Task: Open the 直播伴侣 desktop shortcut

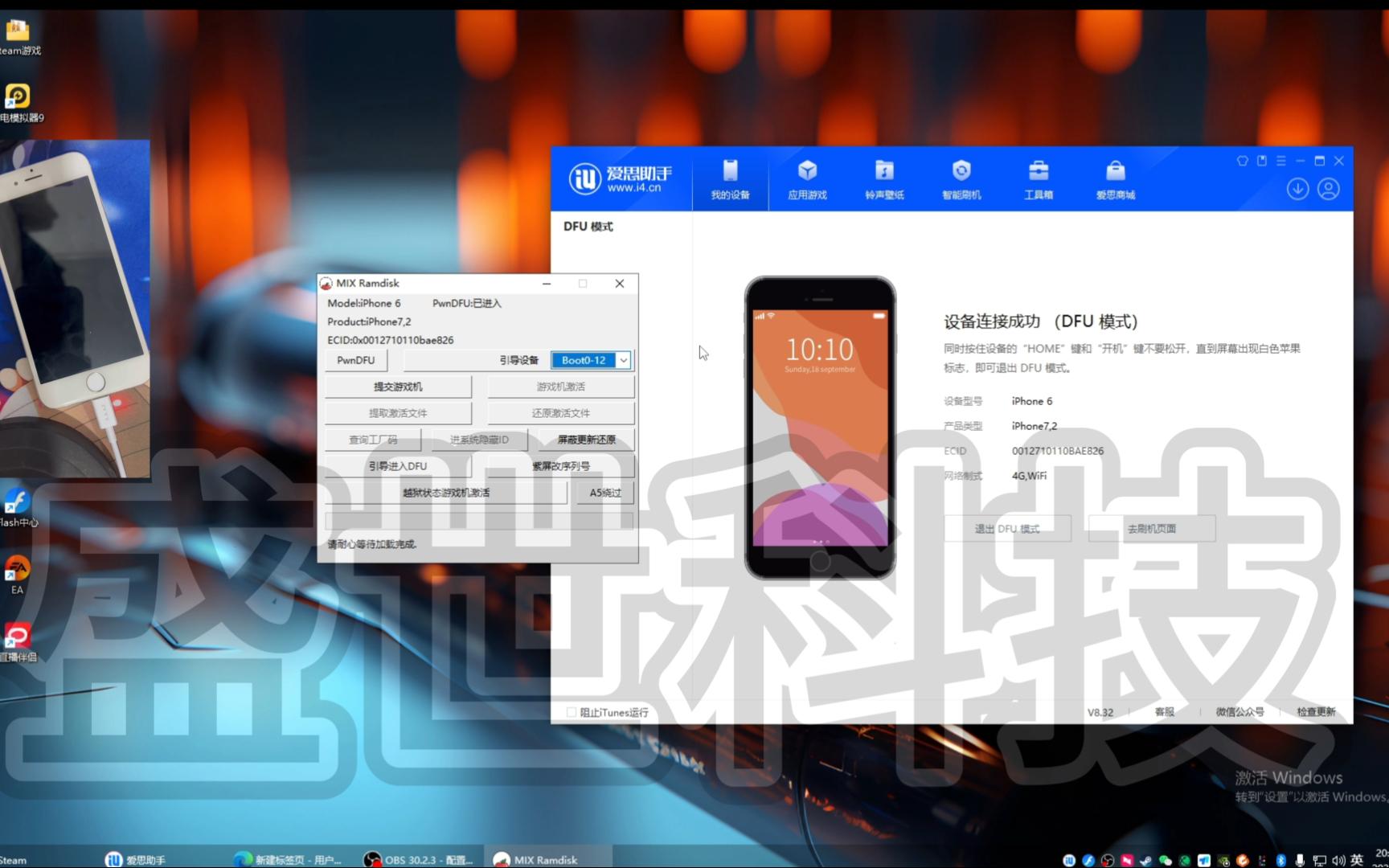Action: click(x=18, y=642)
